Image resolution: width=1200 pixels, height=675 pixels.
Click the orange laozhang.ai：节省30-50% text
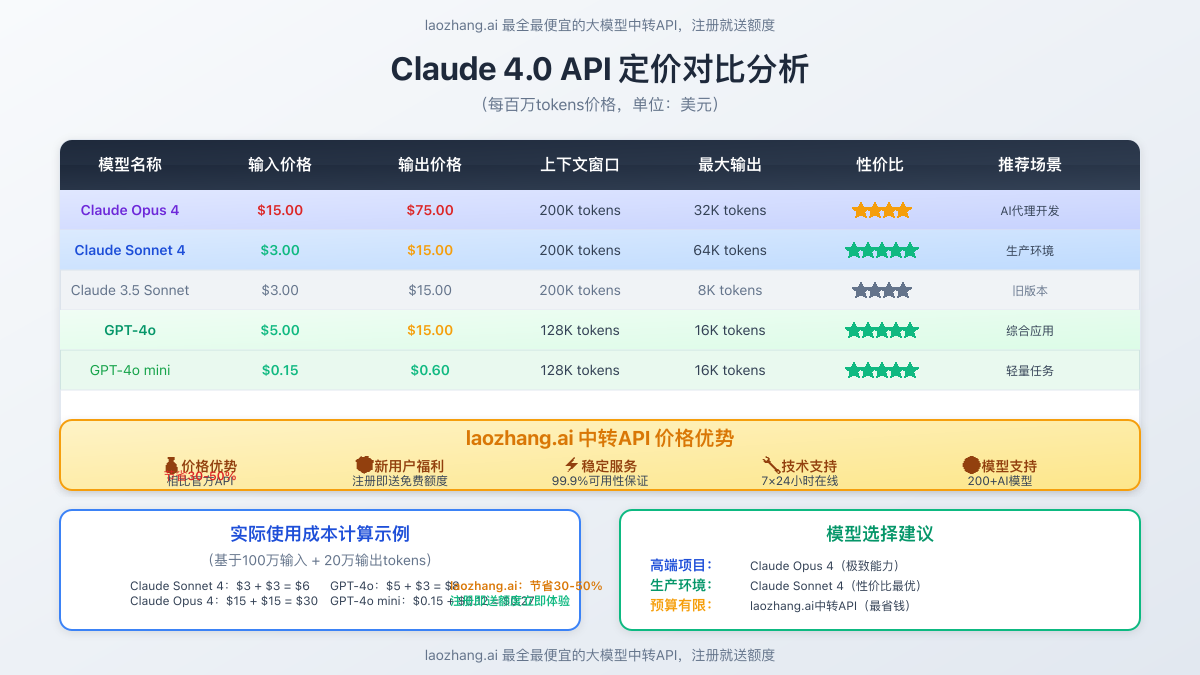coord(526,586)
